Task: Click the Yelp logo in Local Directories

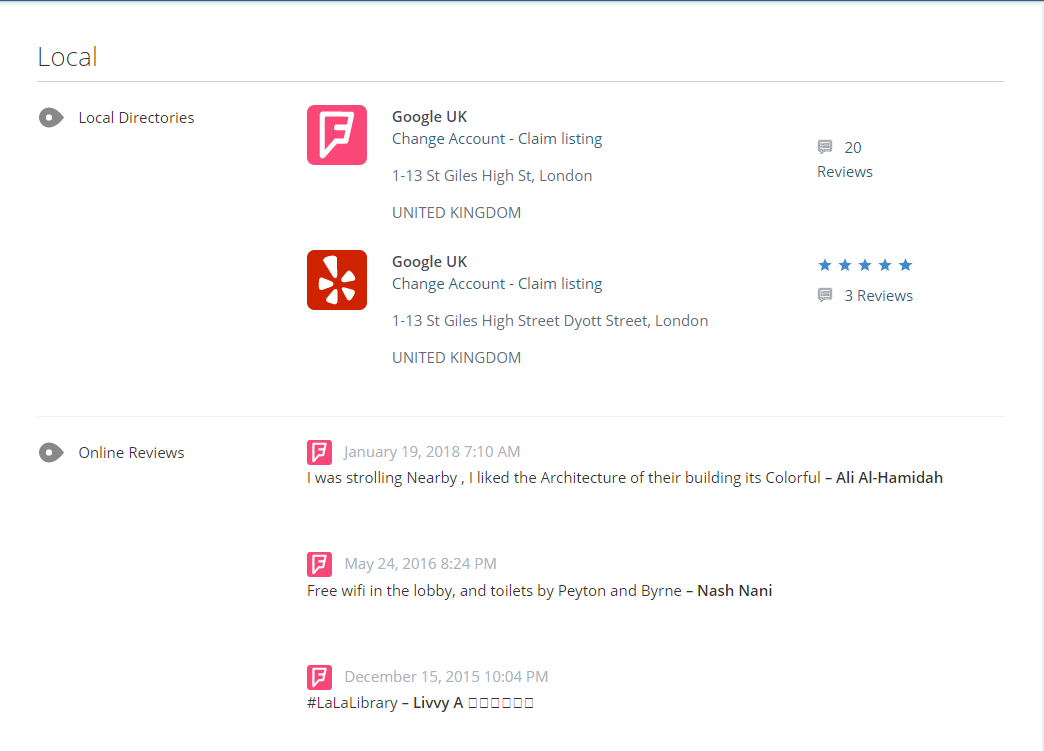Action: [336, 280]
